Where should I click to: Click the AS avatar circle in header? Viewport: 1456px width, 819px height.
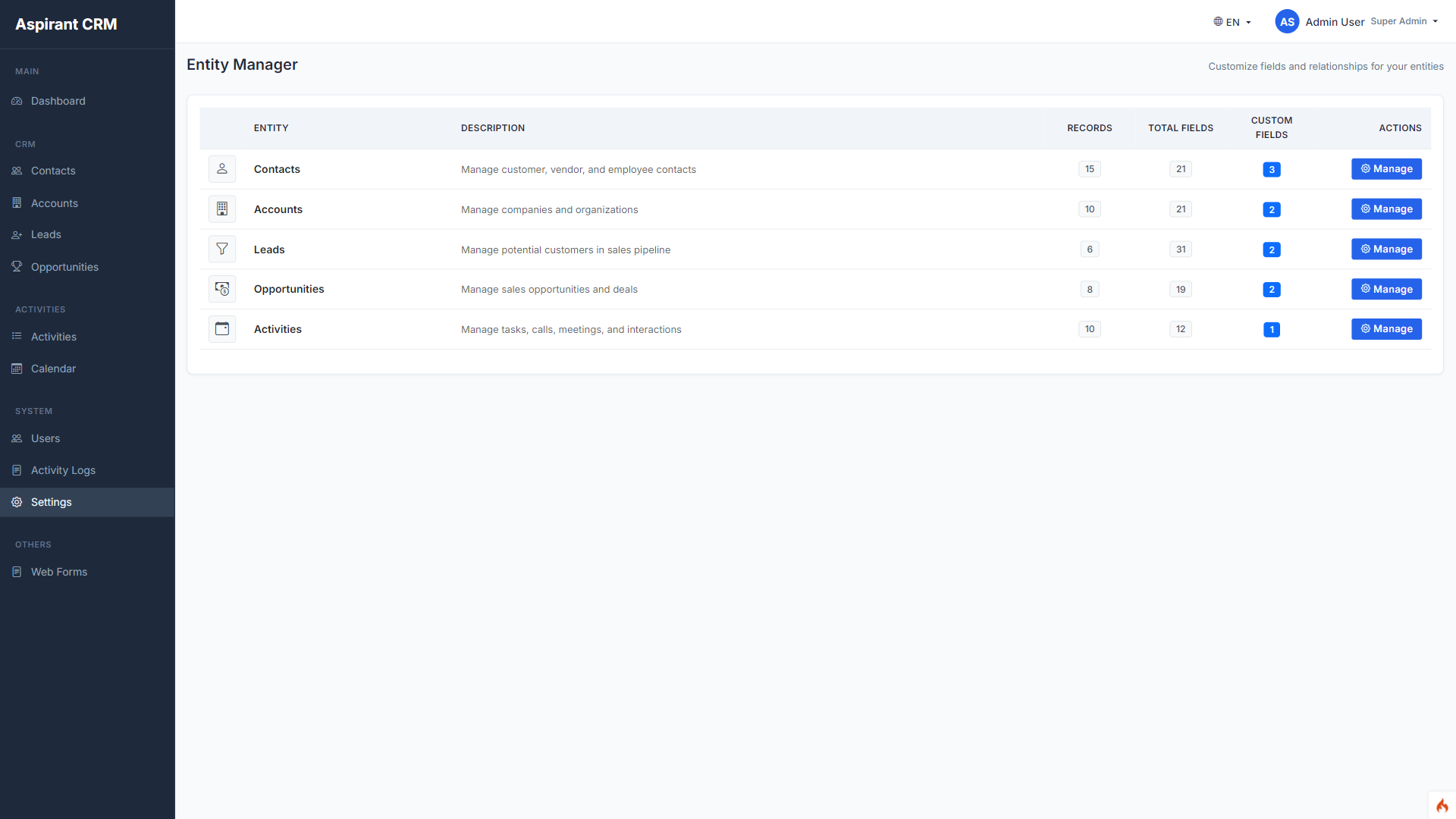(x=1286, y=21)
